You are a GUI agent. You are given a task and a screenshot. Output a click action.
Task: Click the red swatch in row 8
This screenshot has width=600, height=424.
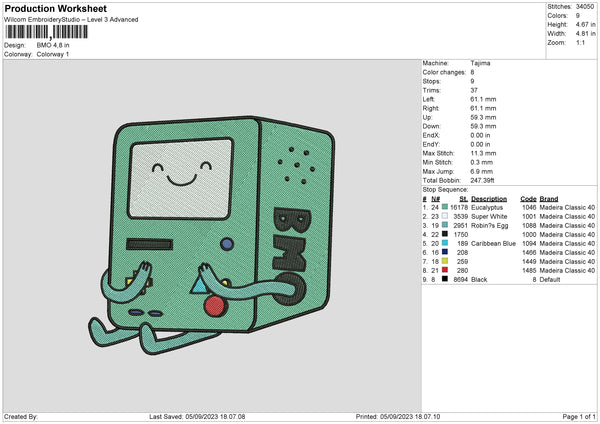[x=445, y=270]
